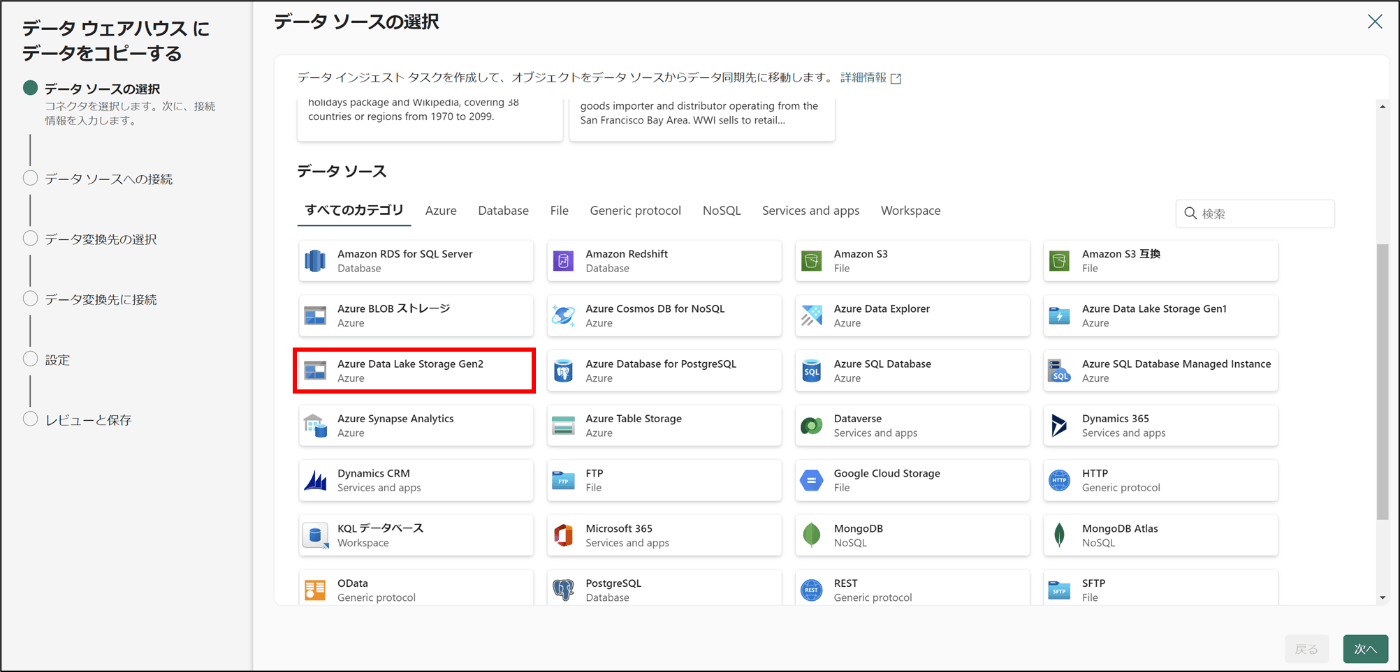1400x672 pixels.
Task: Select the OData connector icon
Action: [x=315, y=590]
